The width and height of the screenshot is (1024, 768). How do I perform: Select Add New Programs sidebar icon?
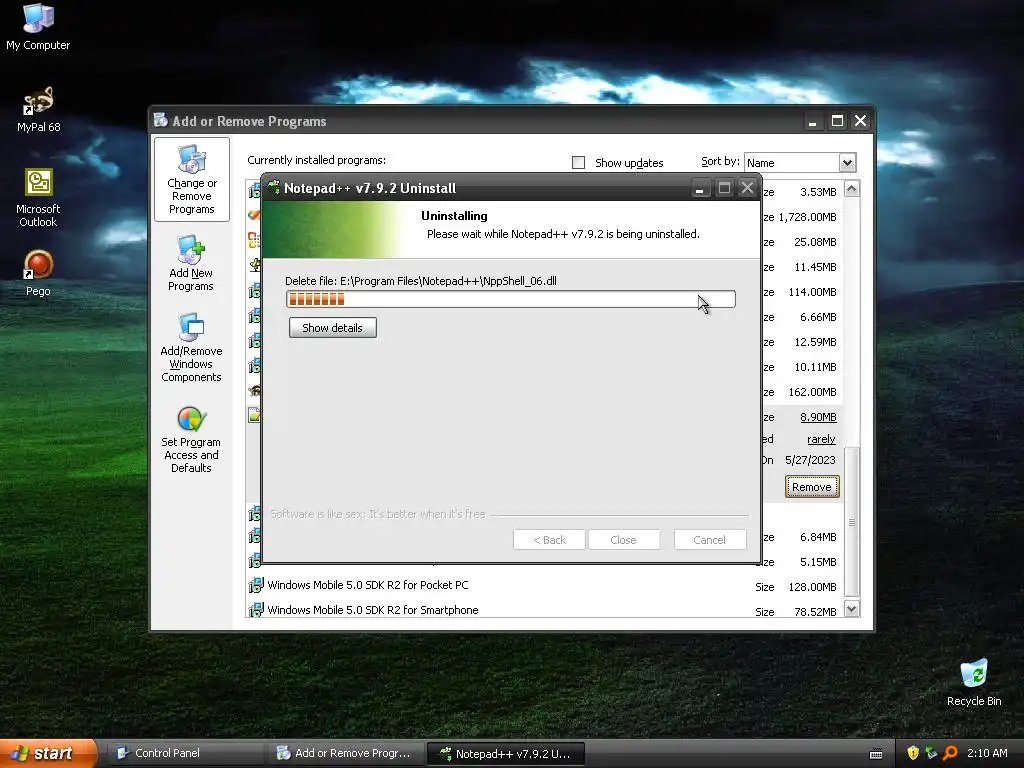[x=191, y=264]
